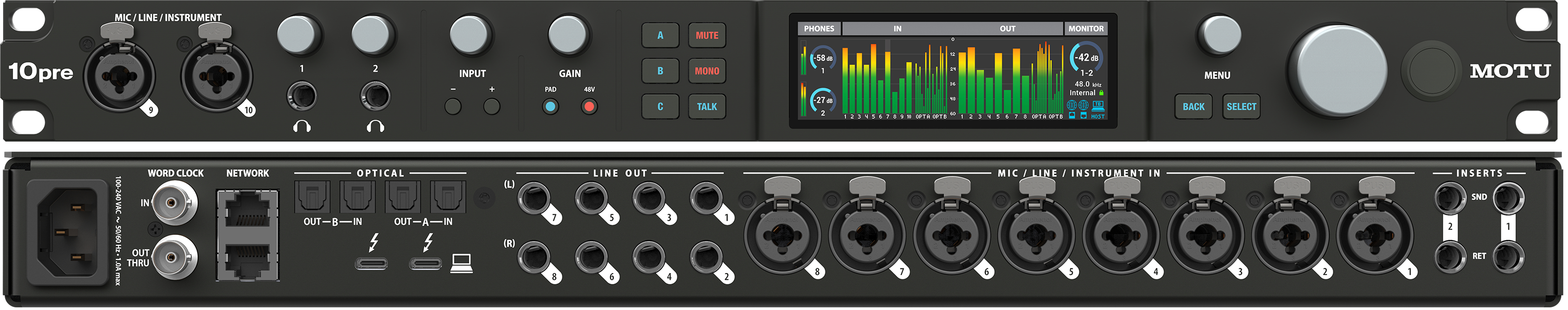Click the PHONES tab on display

pyautogui.click(x=818, y=29)
